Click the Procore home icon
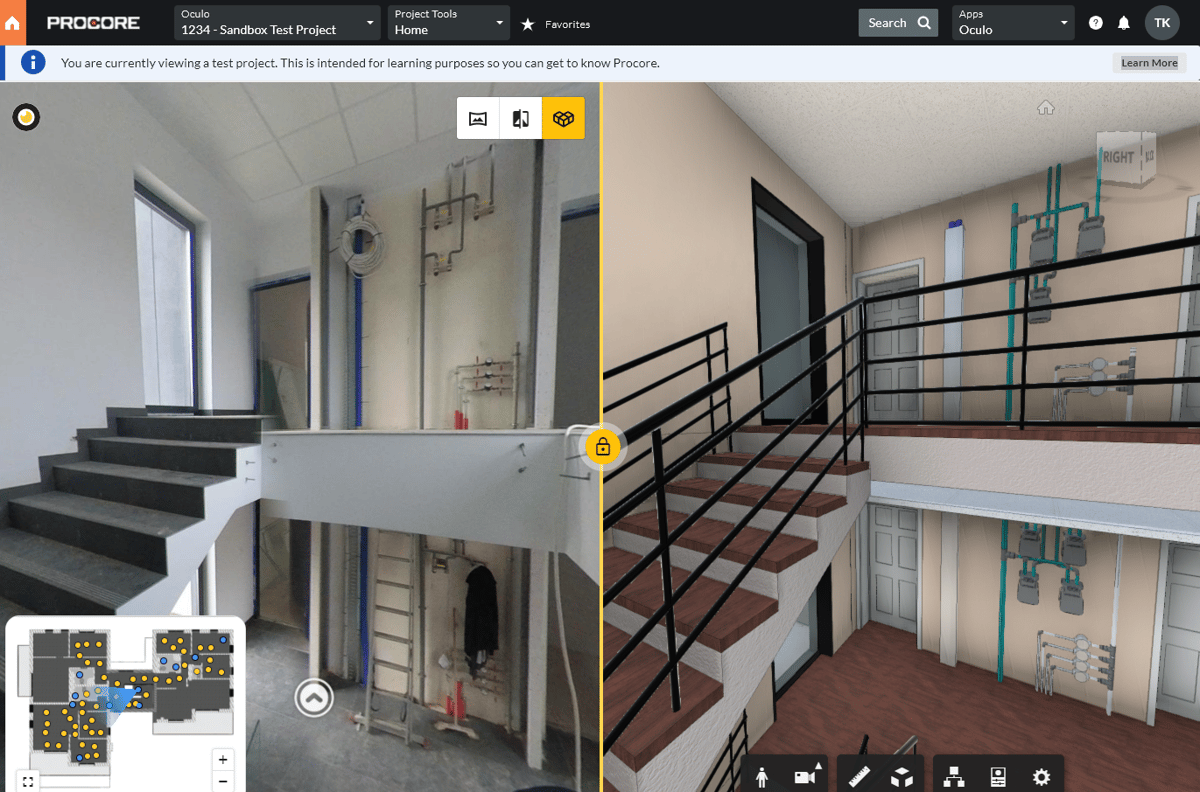Viewport: 1200px width, 792px height. (x=13, y=22)
